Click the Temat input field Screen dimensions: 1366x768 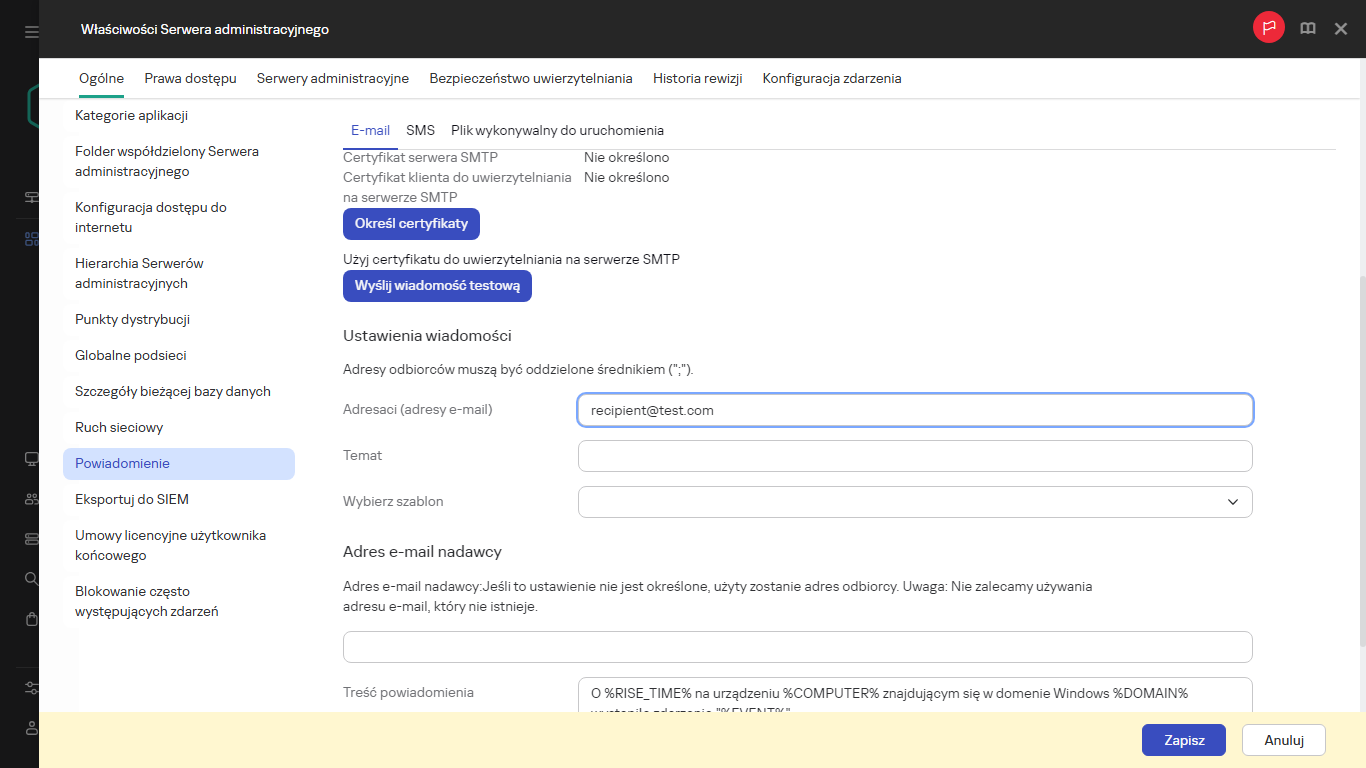pos(914,455)
